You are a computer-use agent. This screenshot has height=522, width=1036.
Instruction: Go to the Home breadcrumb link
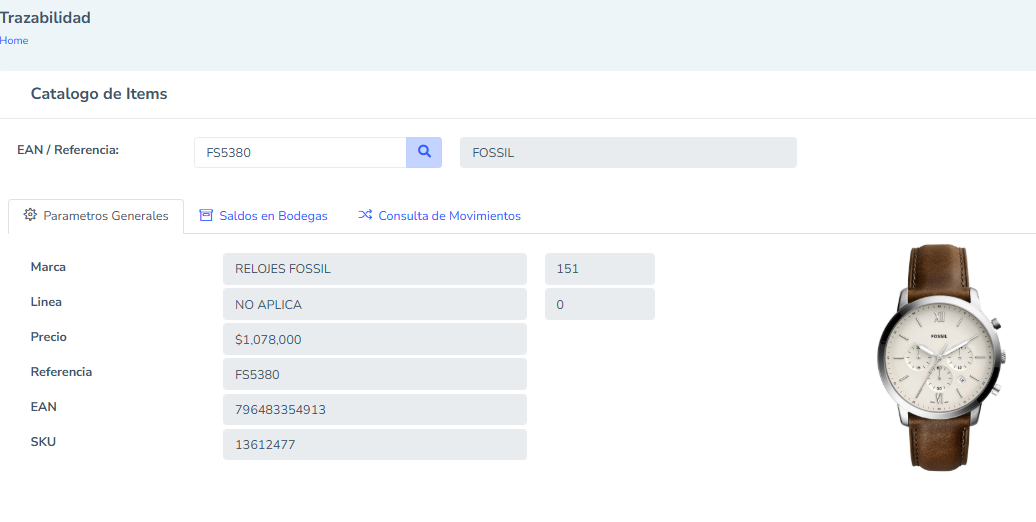tap(14, 40)
